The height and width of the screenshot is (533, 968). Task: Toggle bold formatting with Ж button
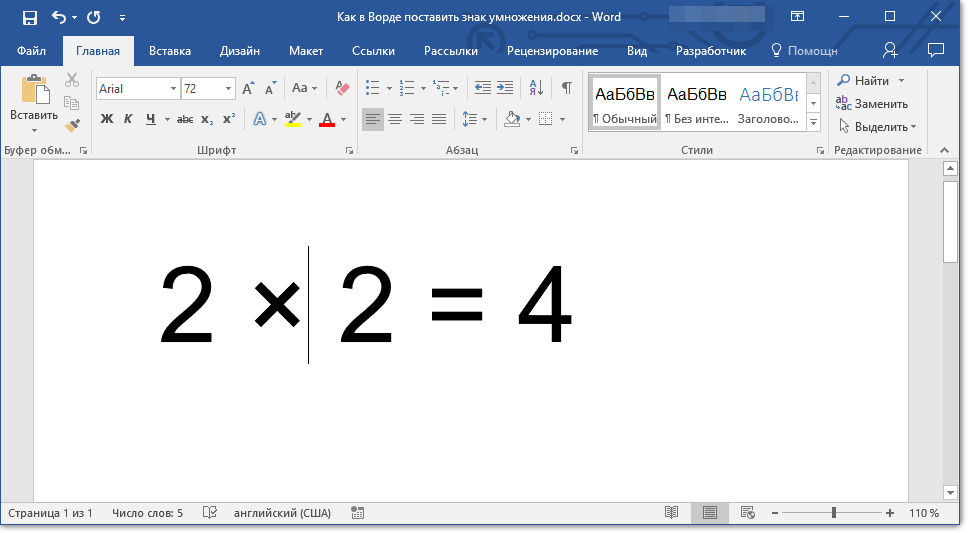point(107,119)
